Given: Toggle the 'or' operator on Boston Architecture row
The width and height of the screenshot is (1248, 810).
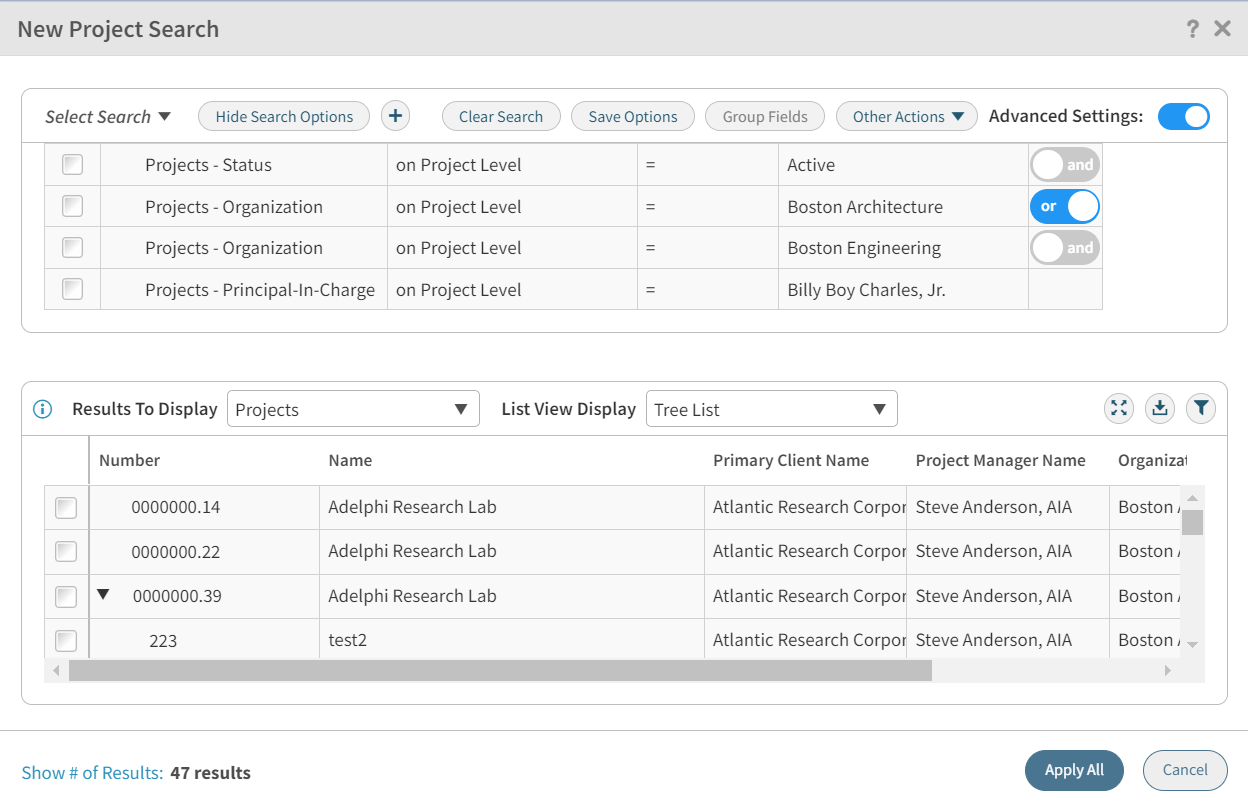Looking at the screenshot, I should 1064,206.
